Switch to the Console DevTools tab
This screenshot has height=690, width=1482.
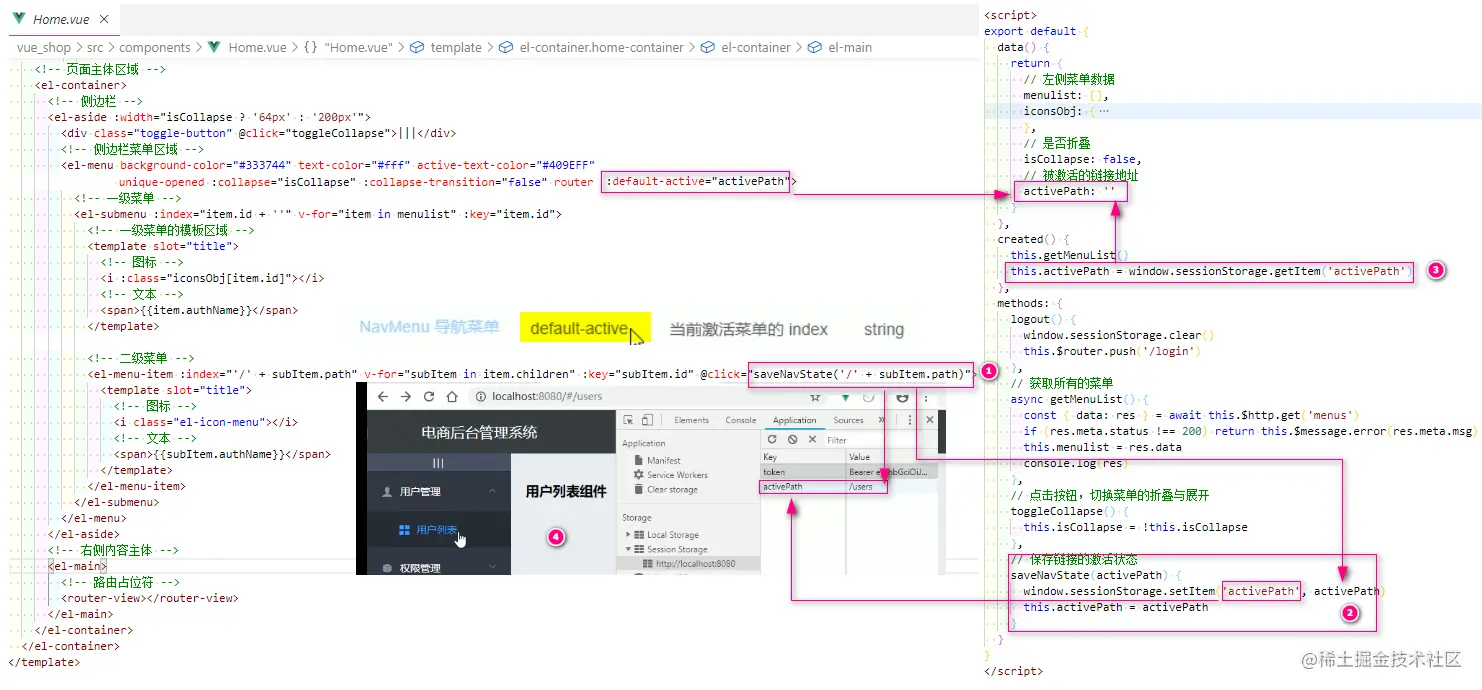740,420
